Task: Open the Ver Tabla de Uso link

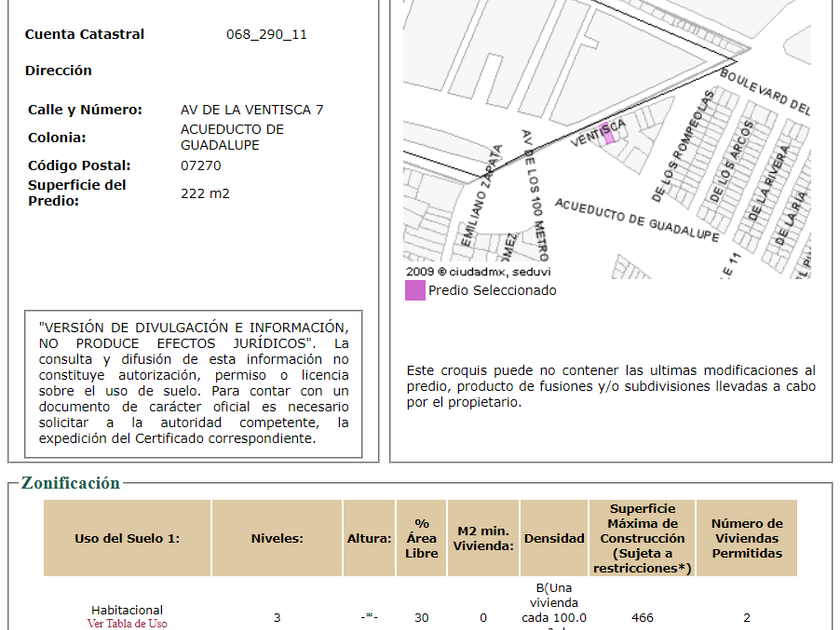Action: click(127, 624)
